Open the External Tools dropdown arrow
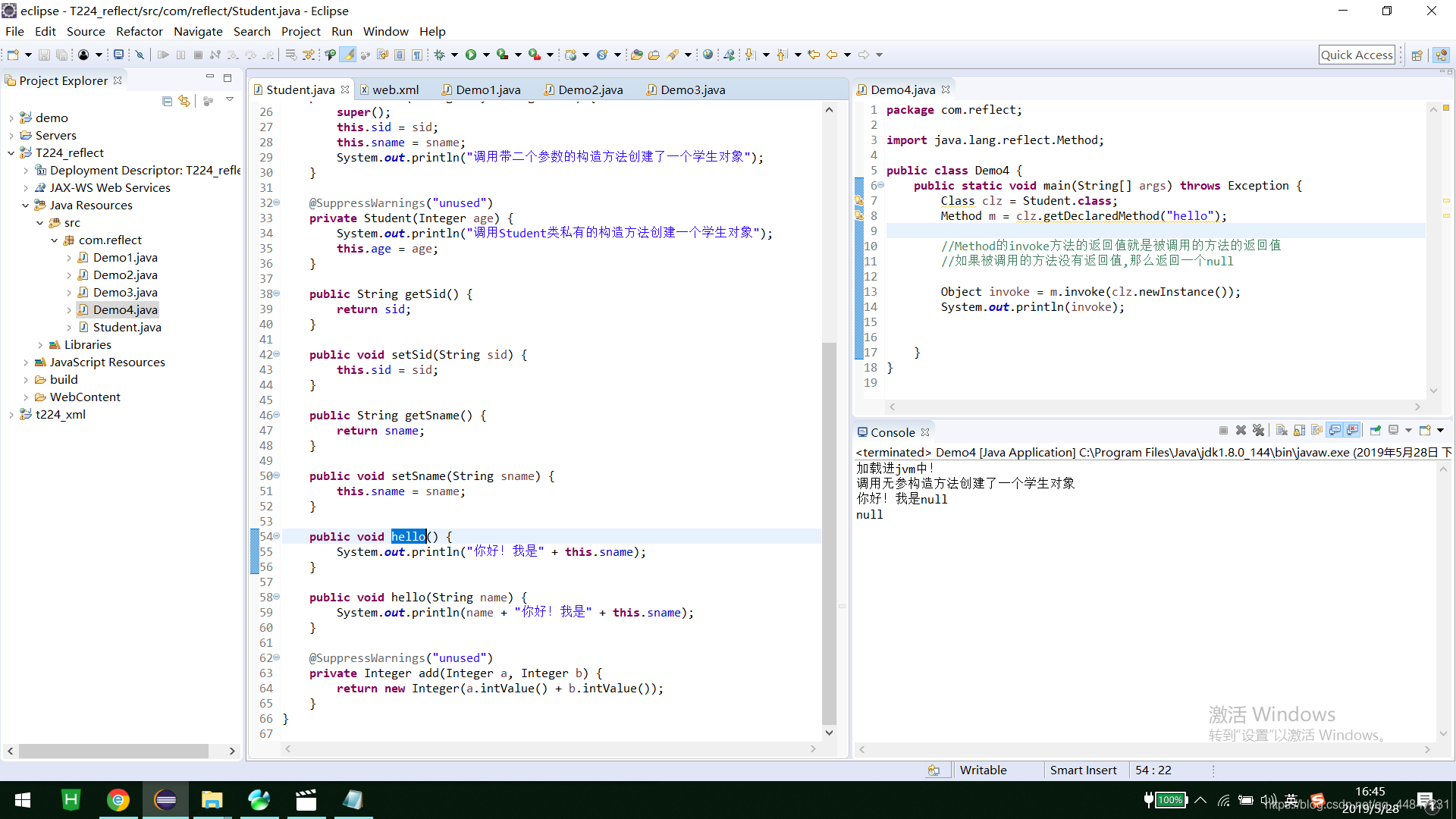This screenshot has width=1456, height=819. pos(550,55)
